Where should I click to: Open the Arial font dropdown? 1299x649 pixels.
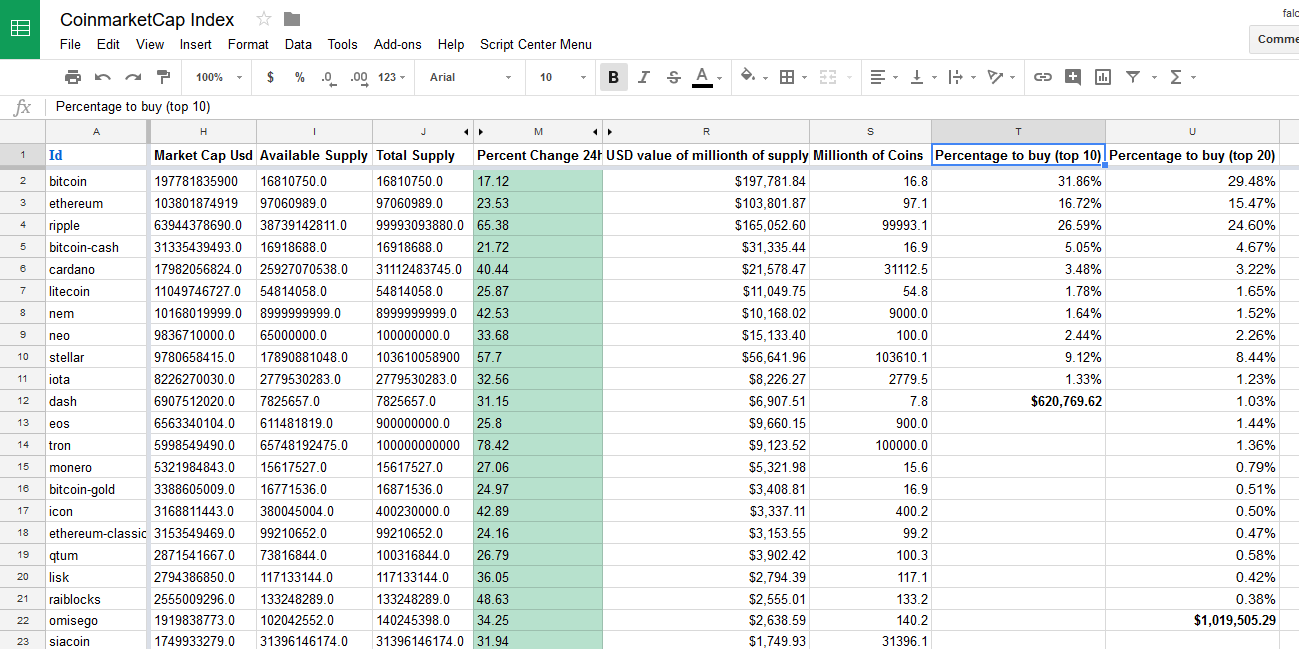click(x=470, y=77)
